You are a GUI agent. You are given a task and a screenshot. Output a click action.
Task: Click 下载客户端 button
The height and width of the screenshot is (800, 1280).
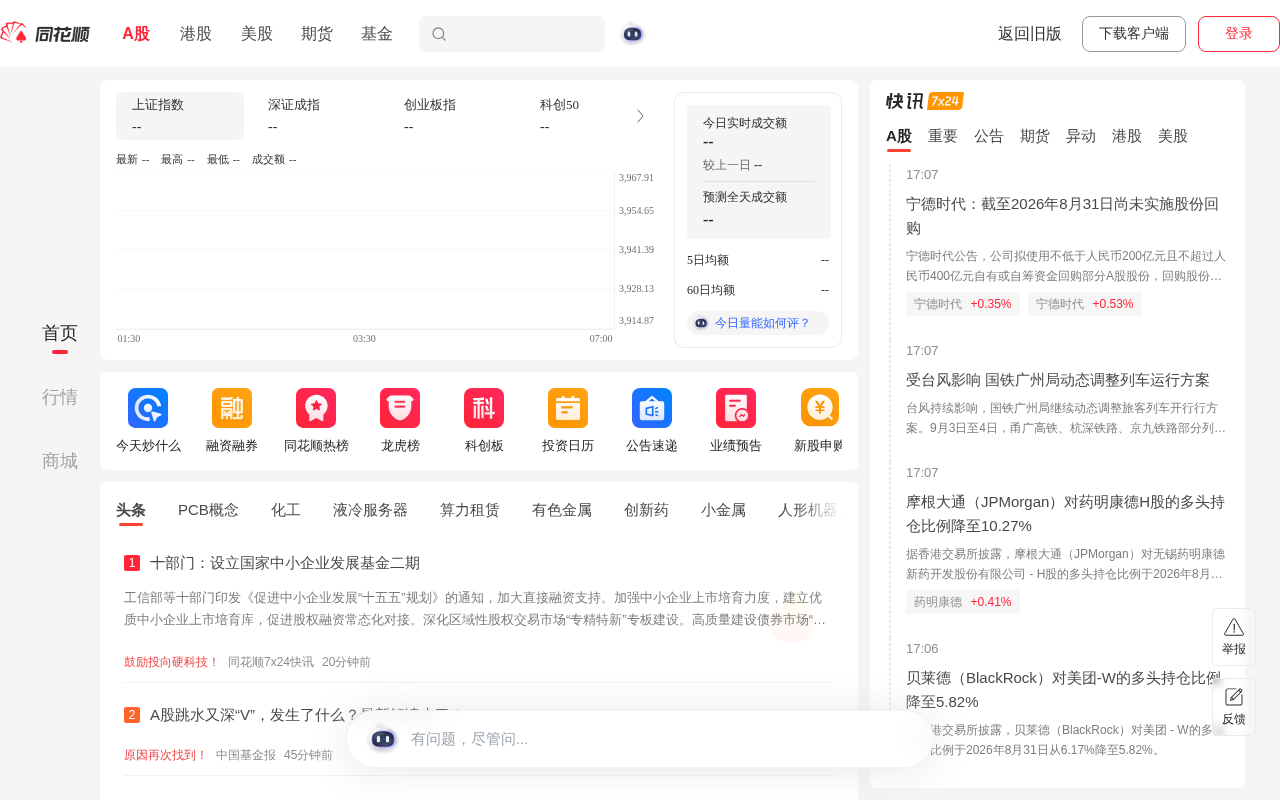(x=1134, y=34)
